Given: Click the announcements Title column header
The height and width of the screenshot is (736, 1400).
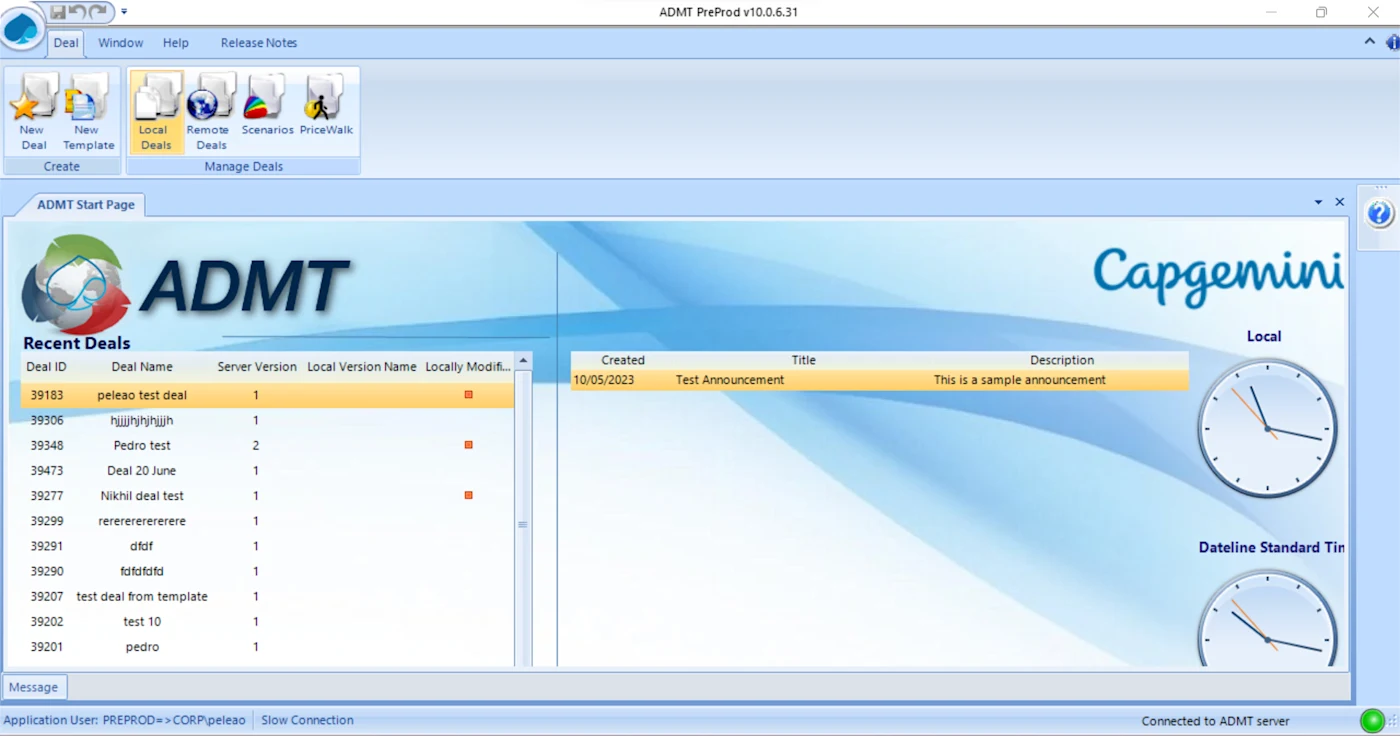Looking at the screenshot, I should pyautogui.click(x=804, y=360).
